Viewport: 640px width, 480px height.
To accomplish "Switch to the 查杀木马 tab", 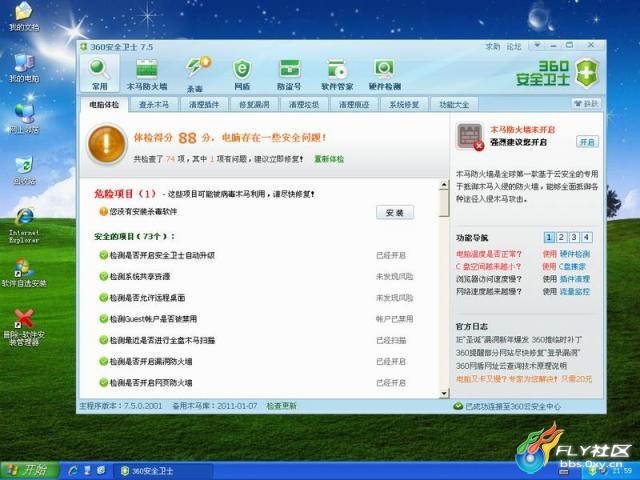I will [x=154, y=104].
